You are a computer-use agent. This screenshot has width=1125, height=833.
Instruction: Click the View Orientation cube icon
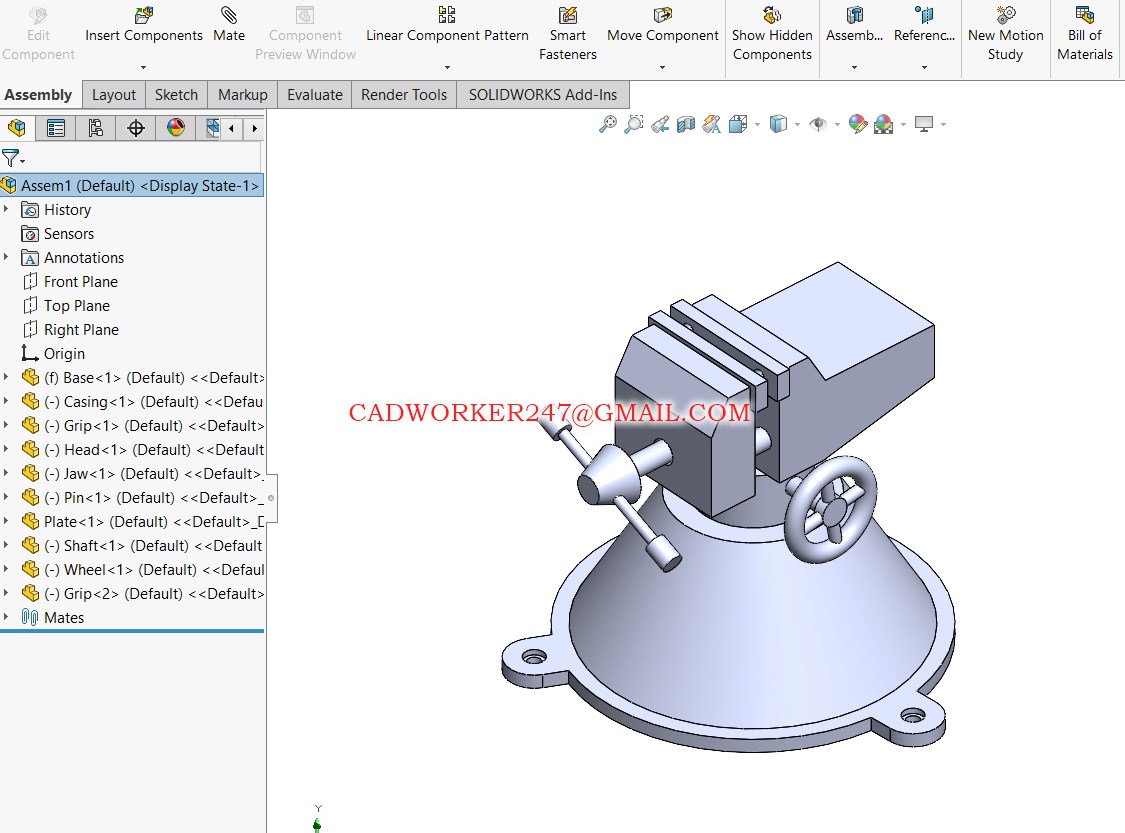click(x=738, y=124)
